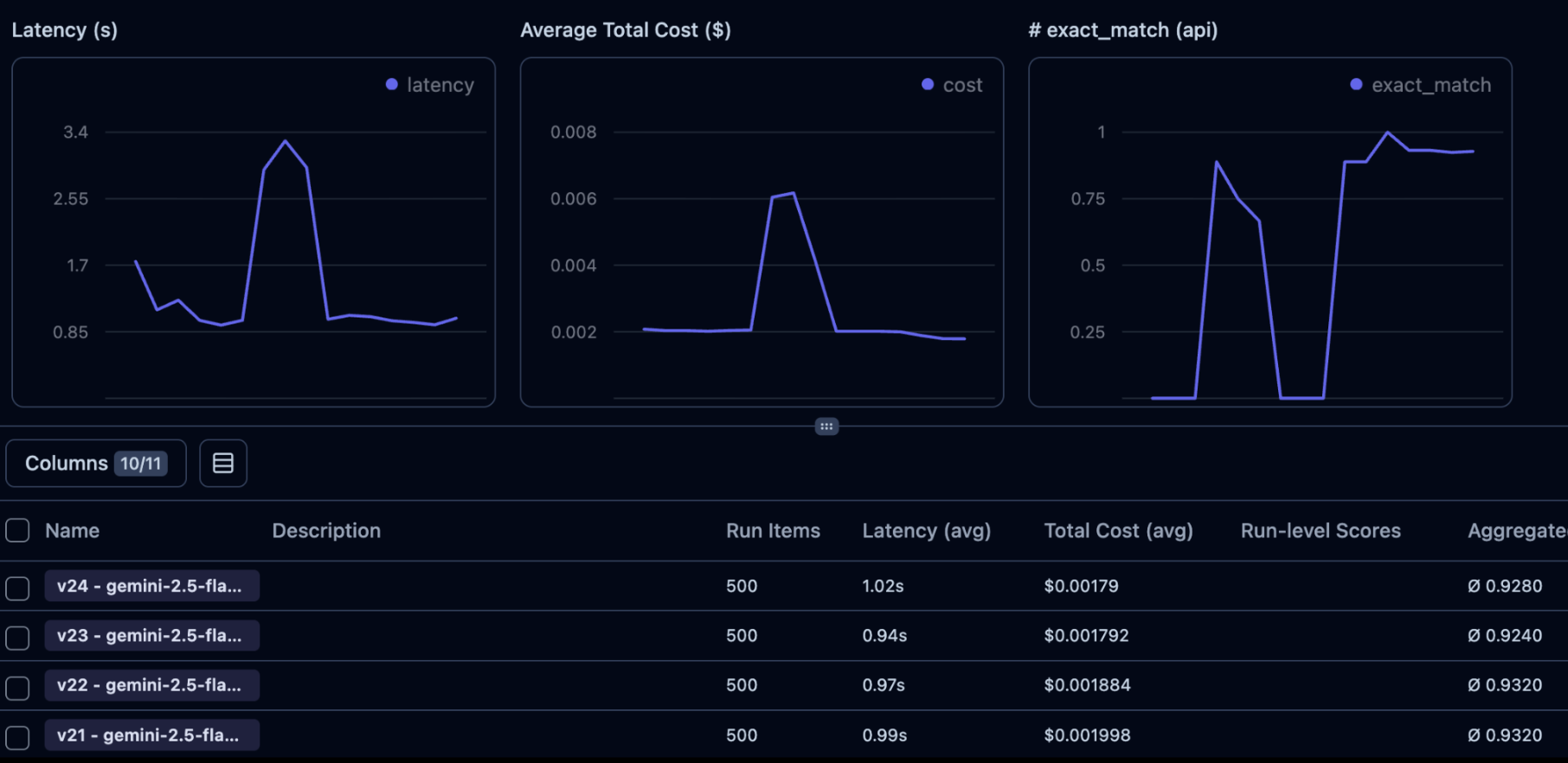Sort by Total Cost (avg) column

(1118, 530)
